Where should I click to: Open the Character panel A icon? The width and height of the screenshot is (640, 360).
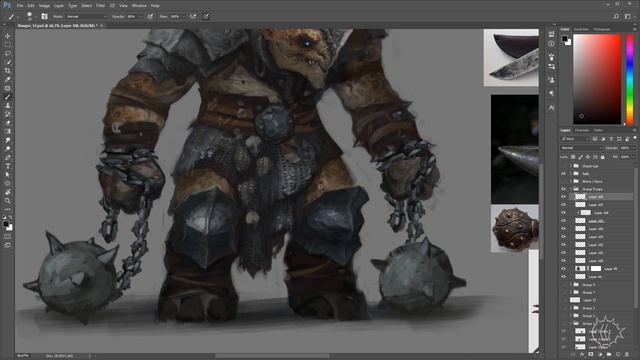[551, 107]
